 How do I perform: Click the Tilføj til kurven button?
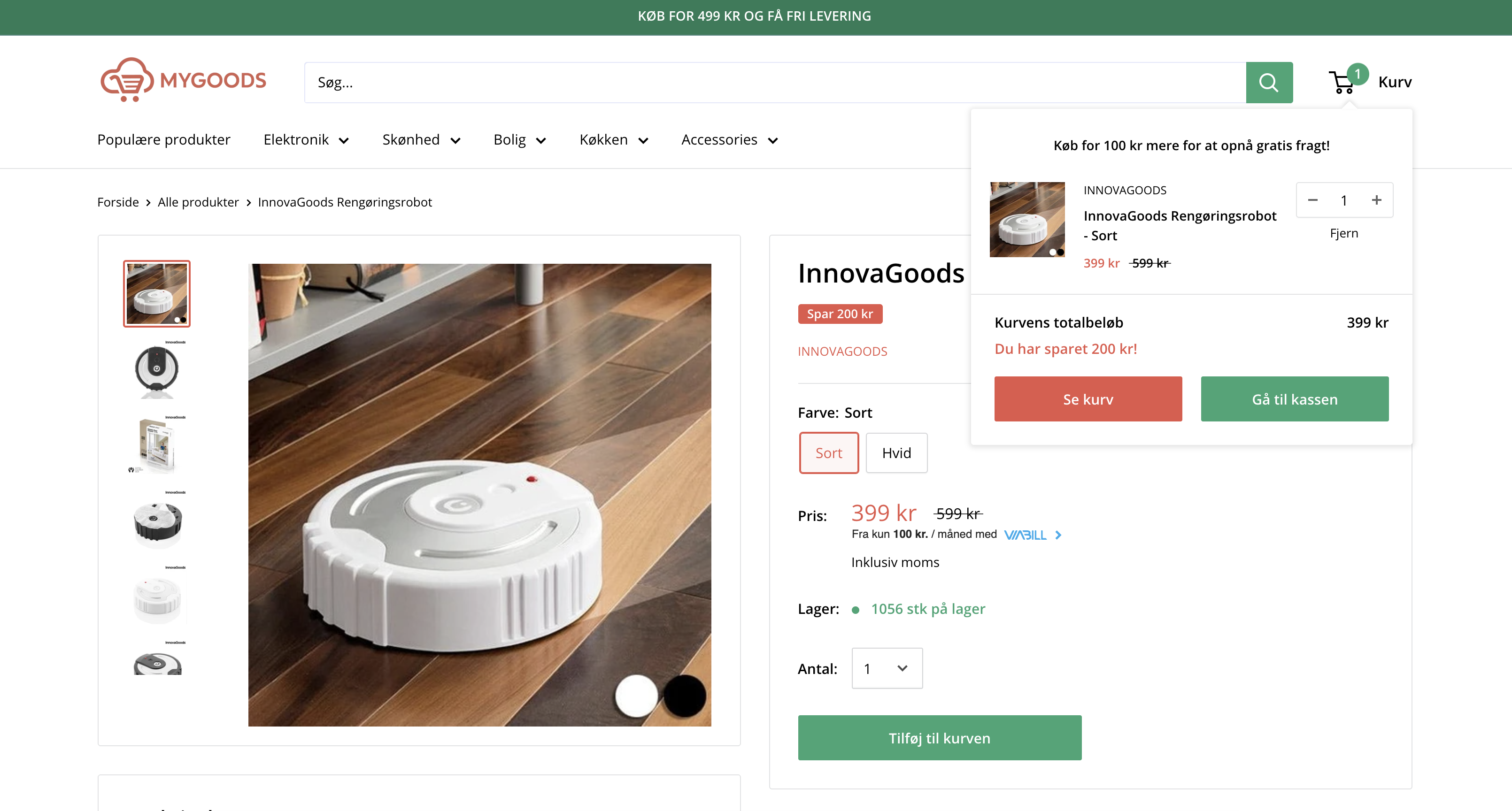[x=940, y=738]
